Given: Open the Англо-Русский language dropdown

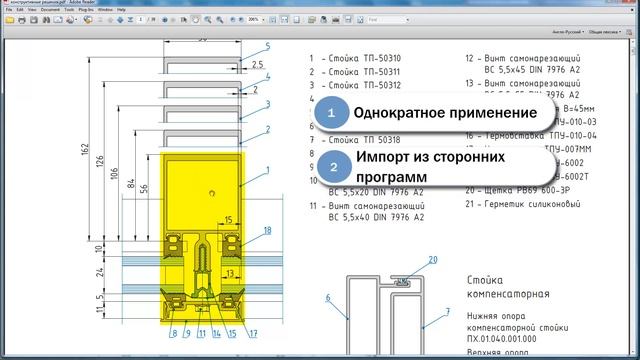Looking at the screenshot, I should point(568,32).
